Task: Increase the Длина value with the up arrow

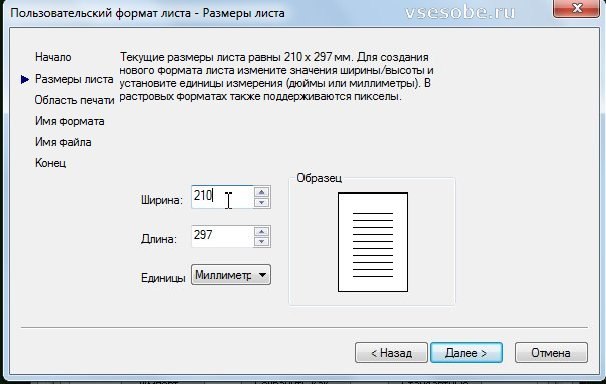Action: [x=262, y=231]
